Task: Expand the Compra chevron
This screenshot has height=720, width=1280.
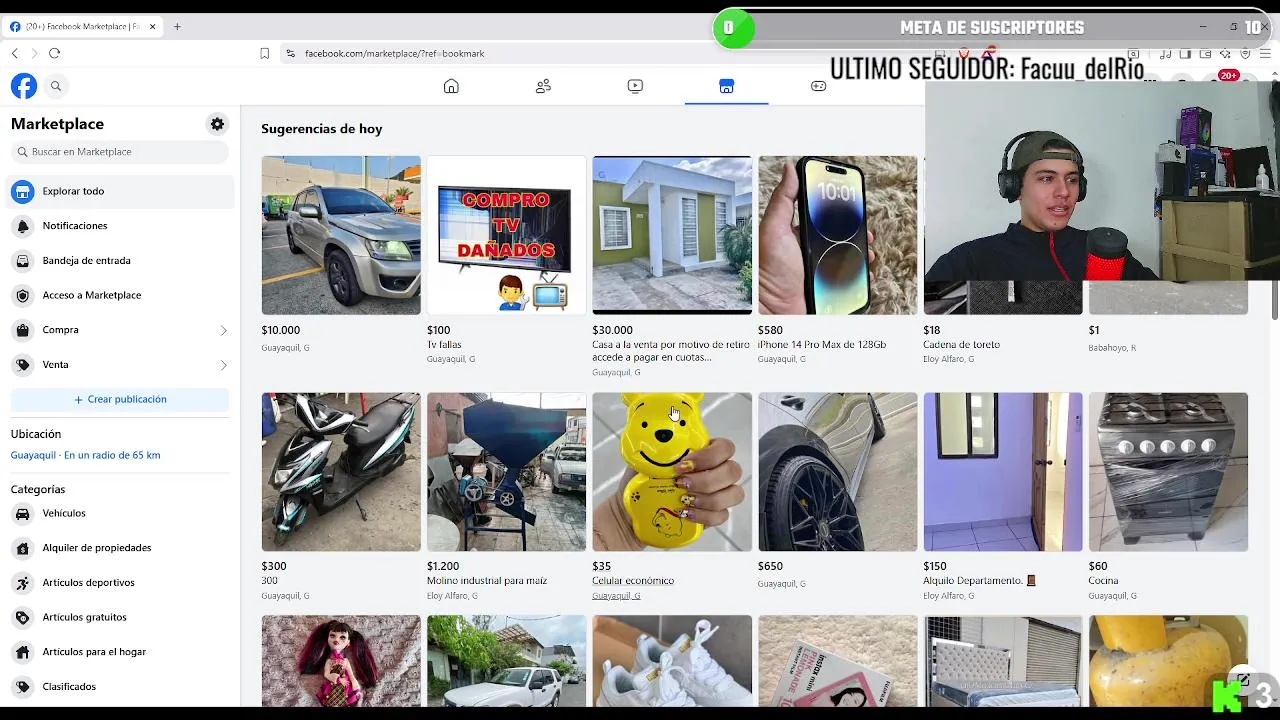Action: click(x=223, y=330)
